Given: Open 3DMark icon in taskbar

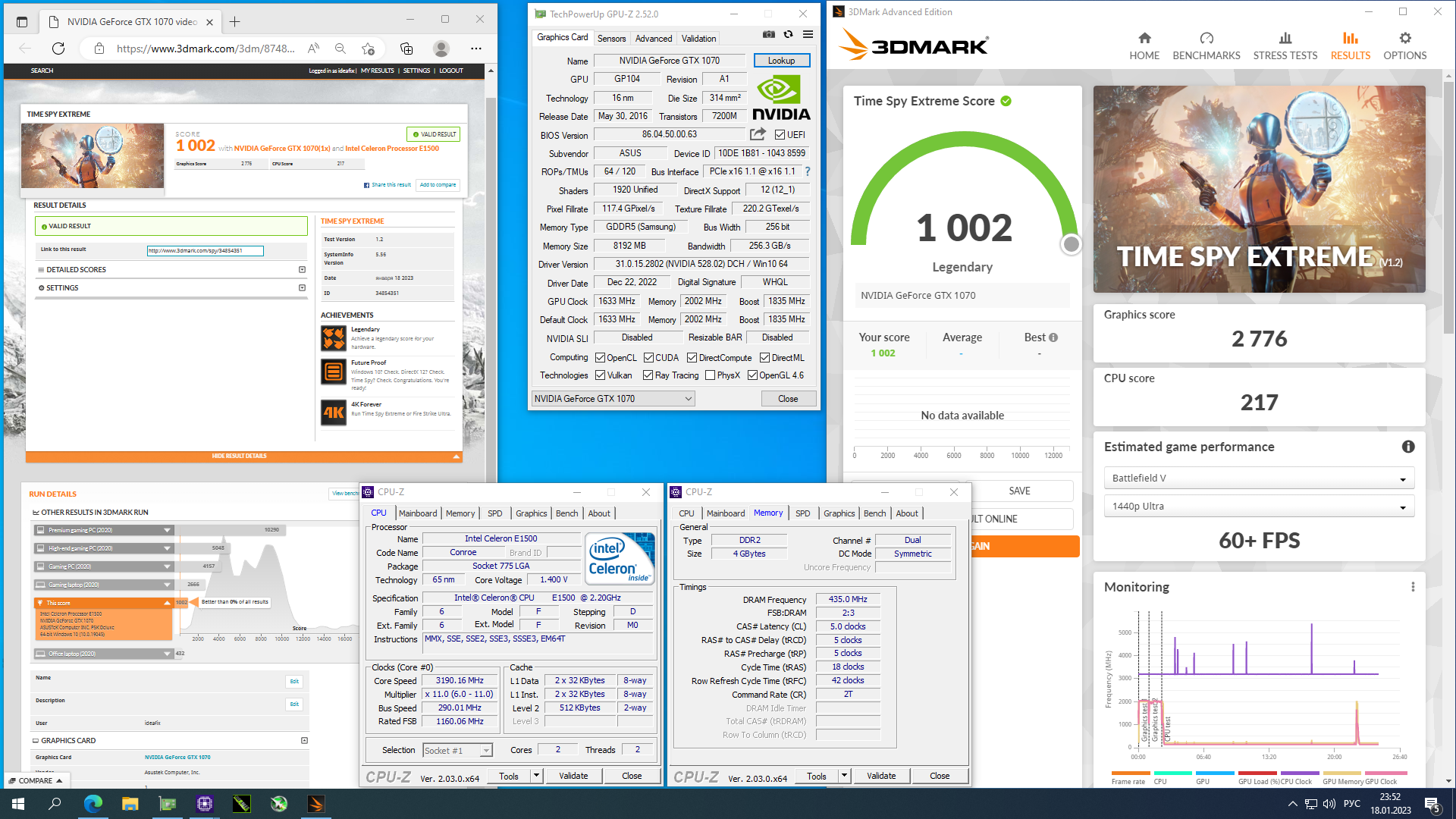Looking at the screenshot, I should (x=316, y=804).
